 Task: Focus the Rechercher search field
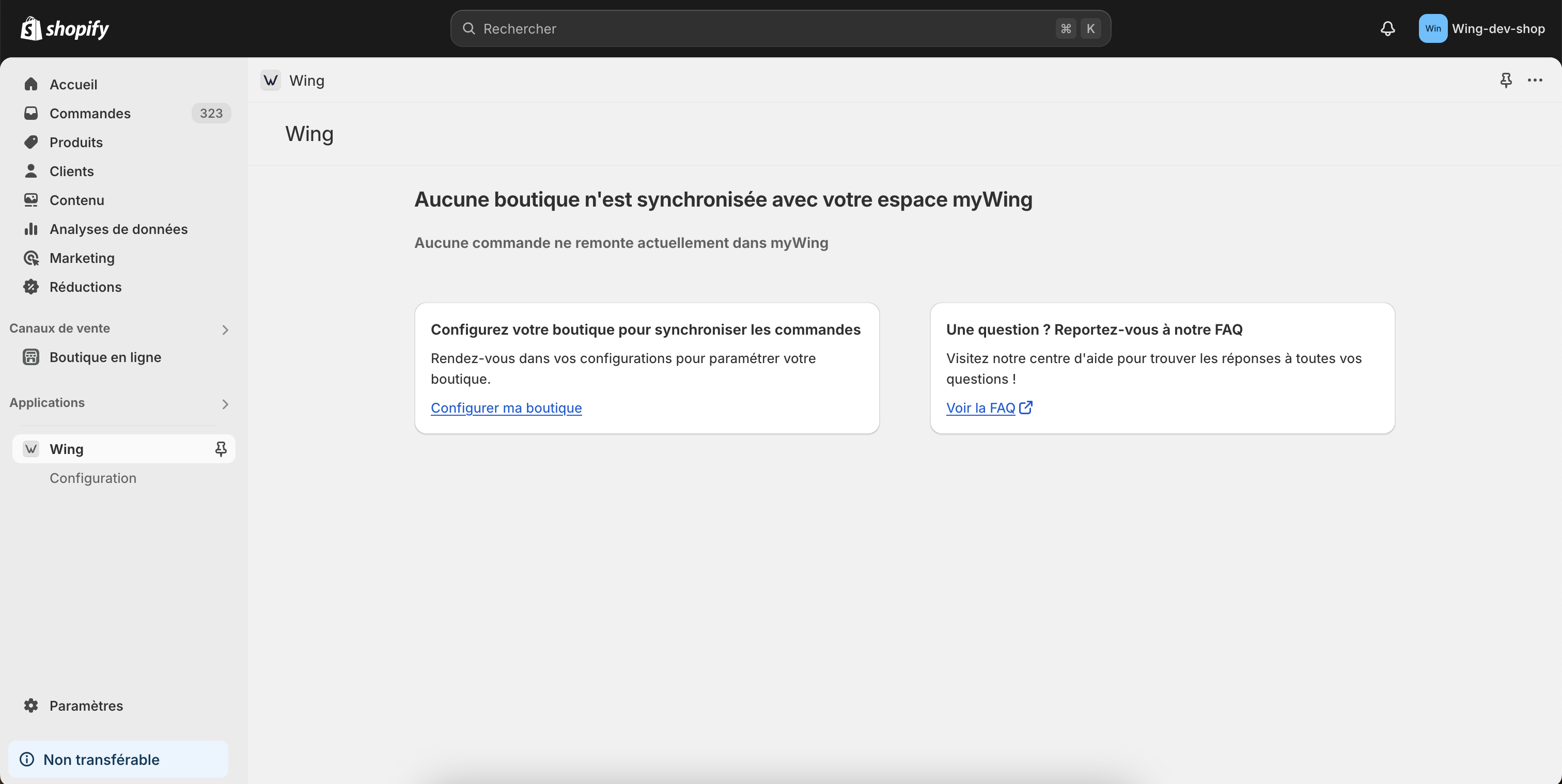coord(780,28)
